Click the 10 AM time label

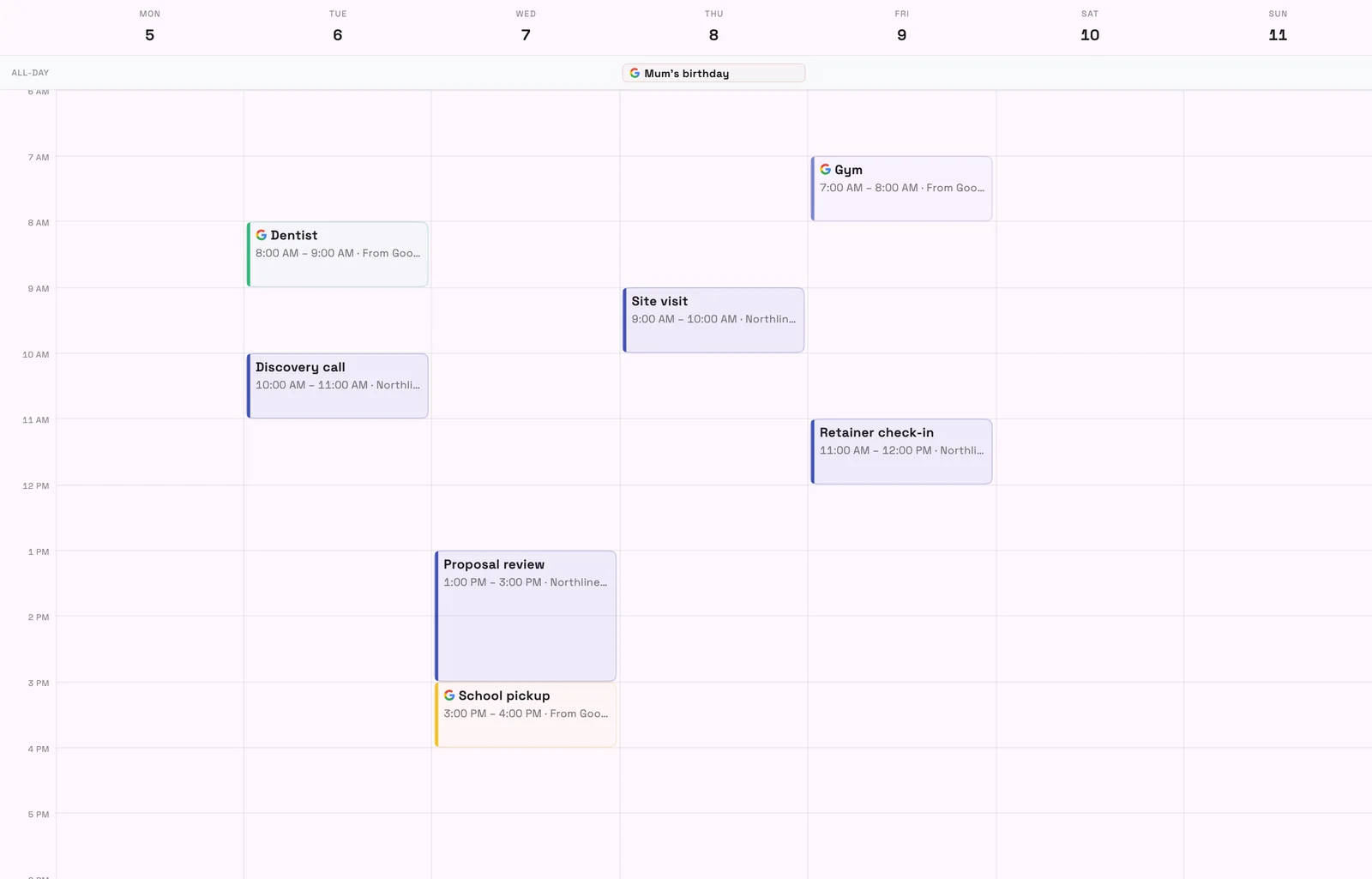tap(36, 354)
